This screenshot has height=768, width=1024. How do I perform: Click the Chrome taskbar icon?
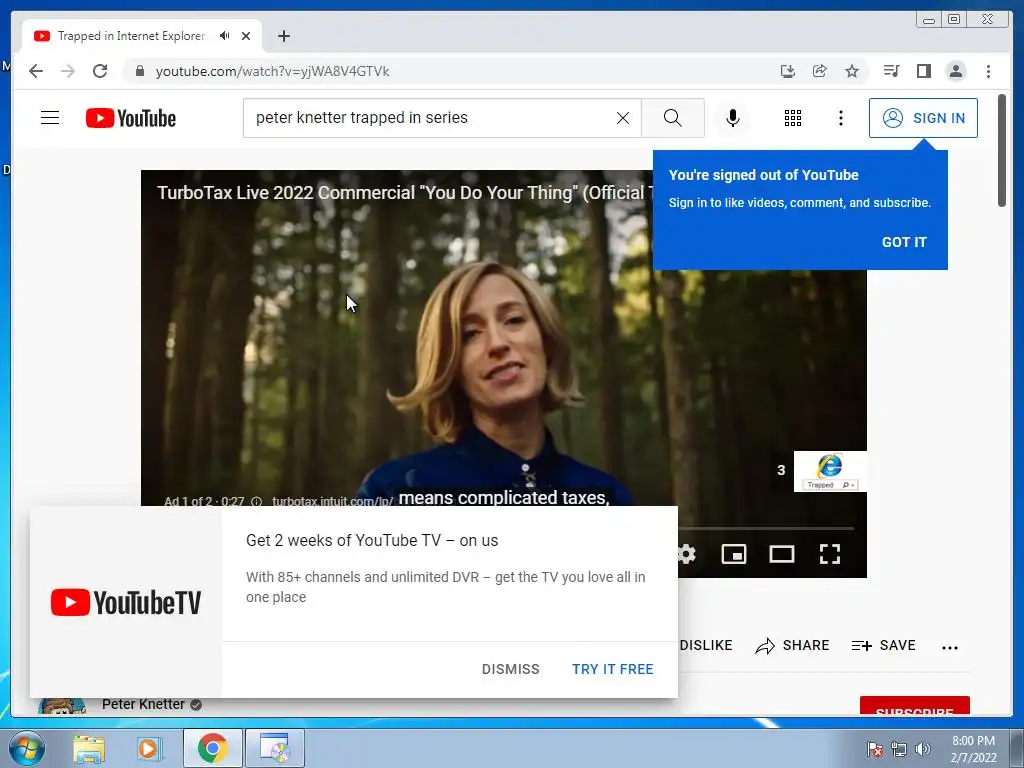[x=212, y=748]
